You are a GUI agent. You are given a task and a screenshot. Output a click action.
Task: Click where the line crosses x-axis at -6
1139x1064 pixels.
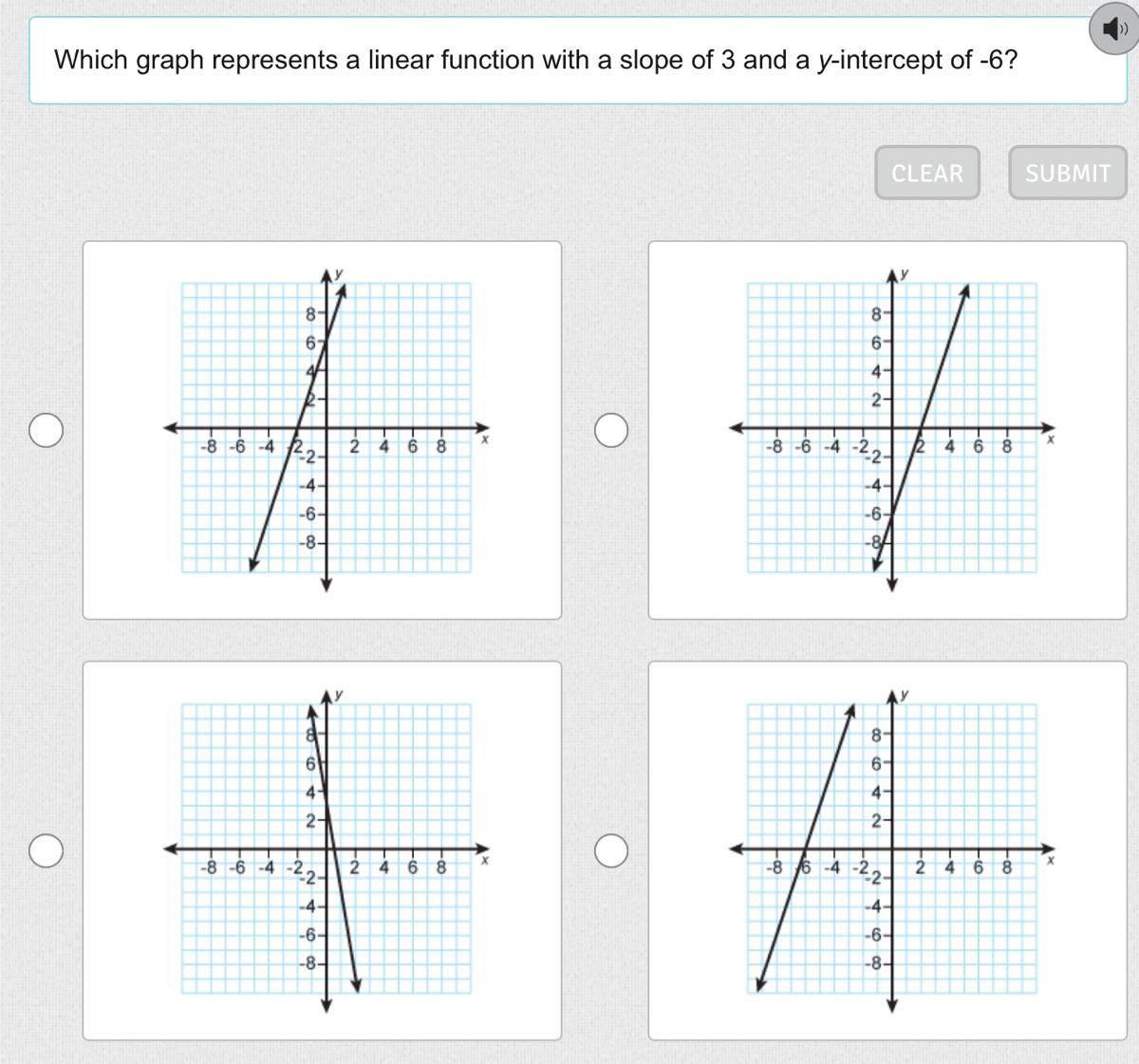coord(805,849)
